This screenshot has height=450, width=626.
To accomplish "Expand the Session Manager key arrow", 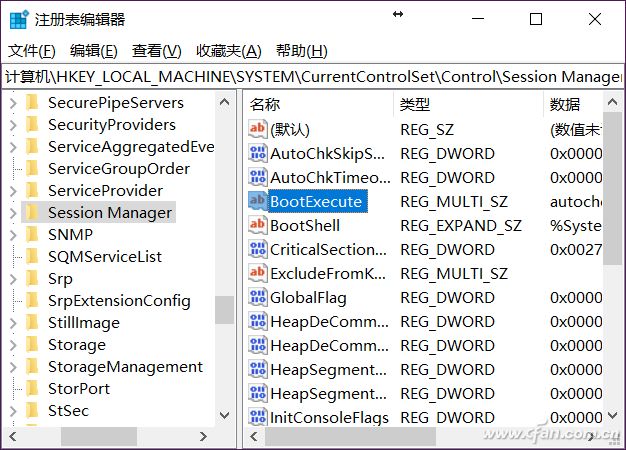I will point(13,213).
